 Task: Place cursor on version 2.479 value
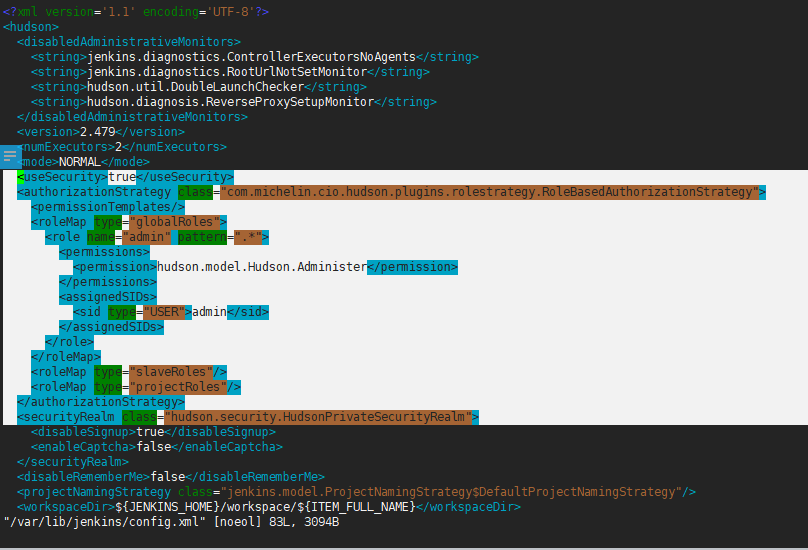click(97, 131)
